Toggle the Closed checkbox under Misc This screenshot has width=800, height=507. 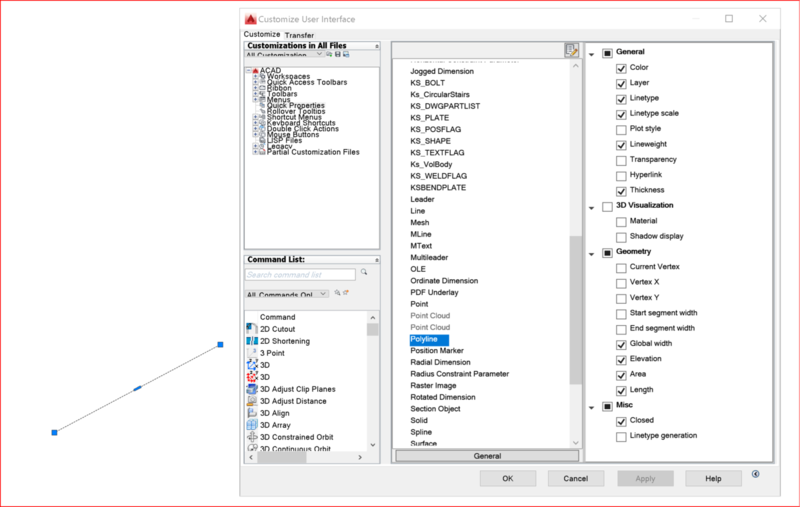click(621, 421)
